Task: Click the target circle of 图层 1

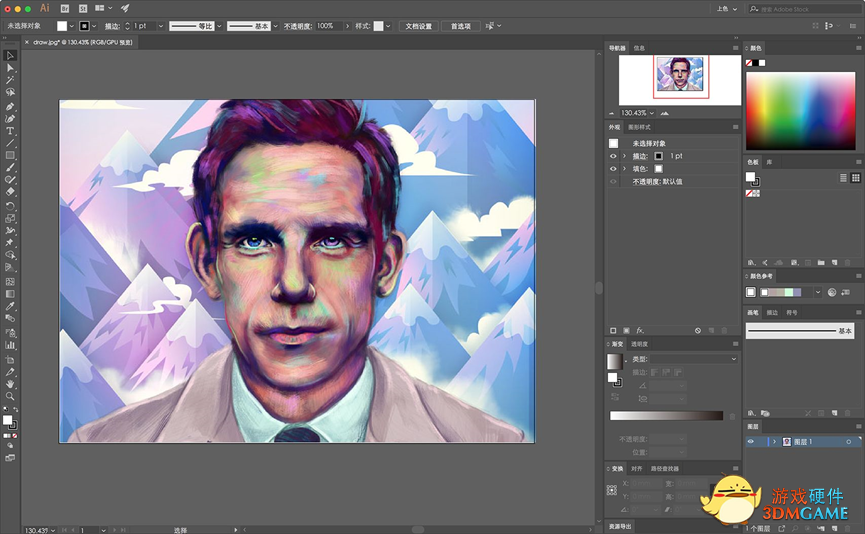Action: (848, 442)
